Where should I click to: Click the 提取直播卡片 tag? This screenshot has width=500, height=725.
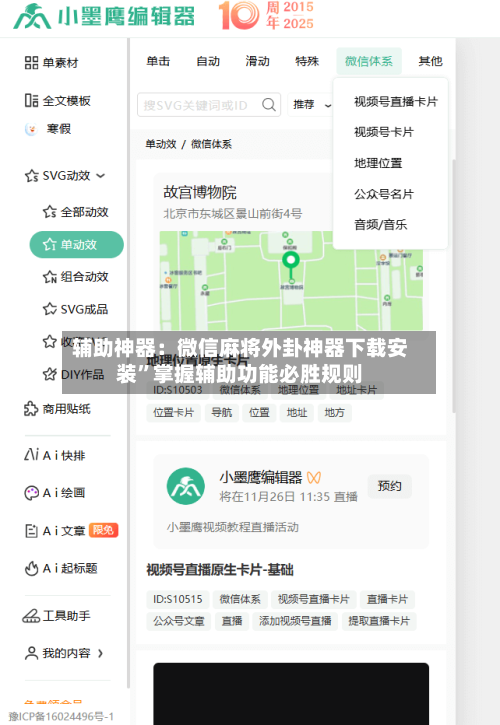[379, 621]
